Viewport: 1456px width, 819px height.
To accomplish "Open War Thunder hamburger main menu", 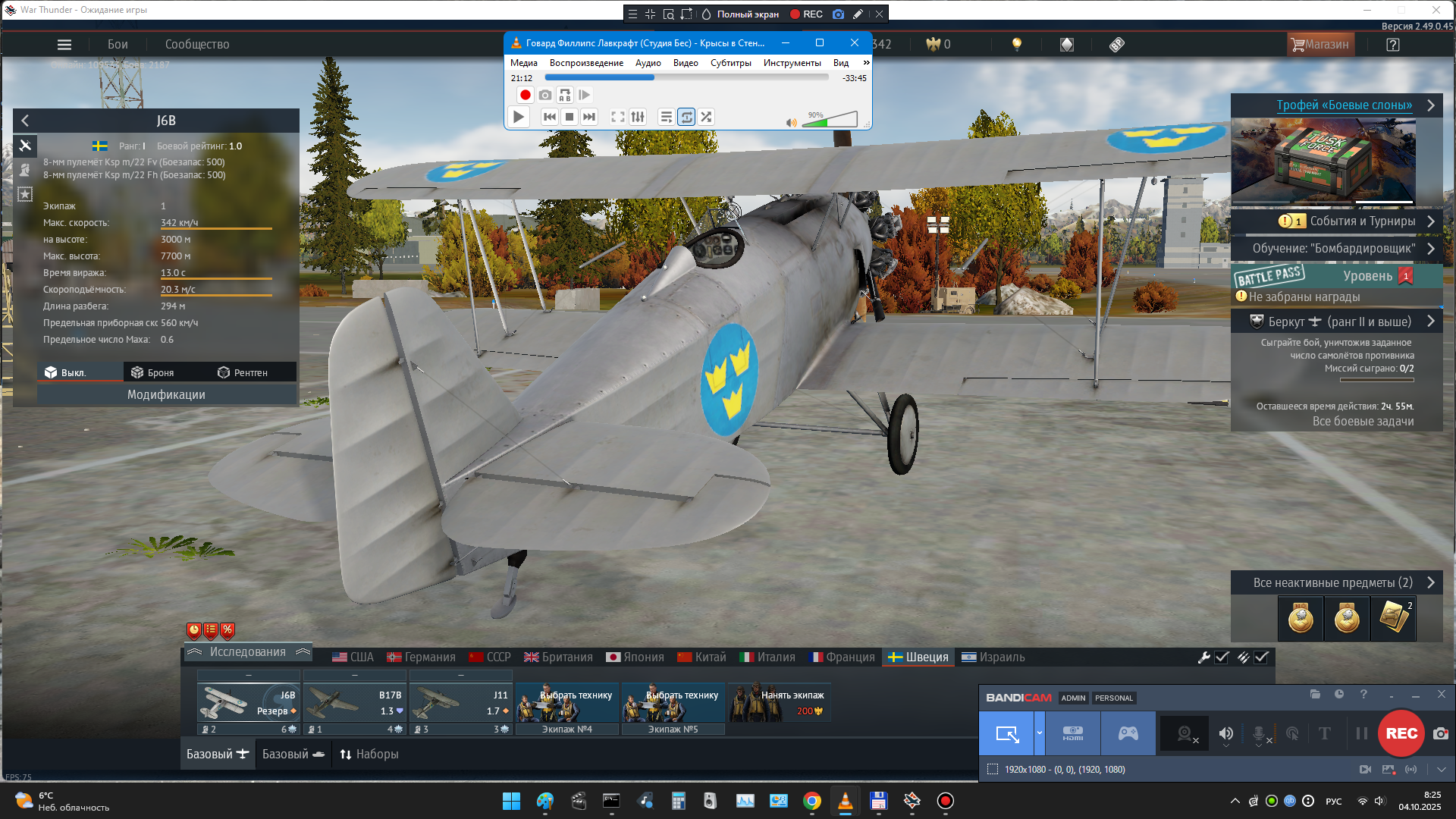I will (x=64, y=45).
